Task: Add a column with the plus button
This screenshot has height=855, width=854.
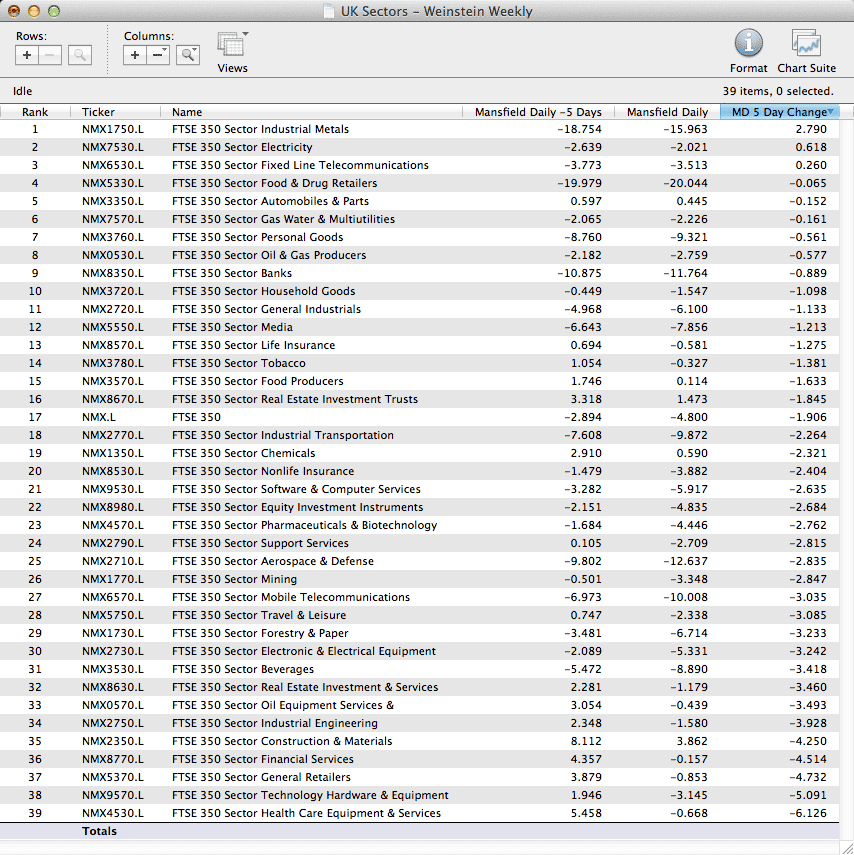Action: (135, 55)
